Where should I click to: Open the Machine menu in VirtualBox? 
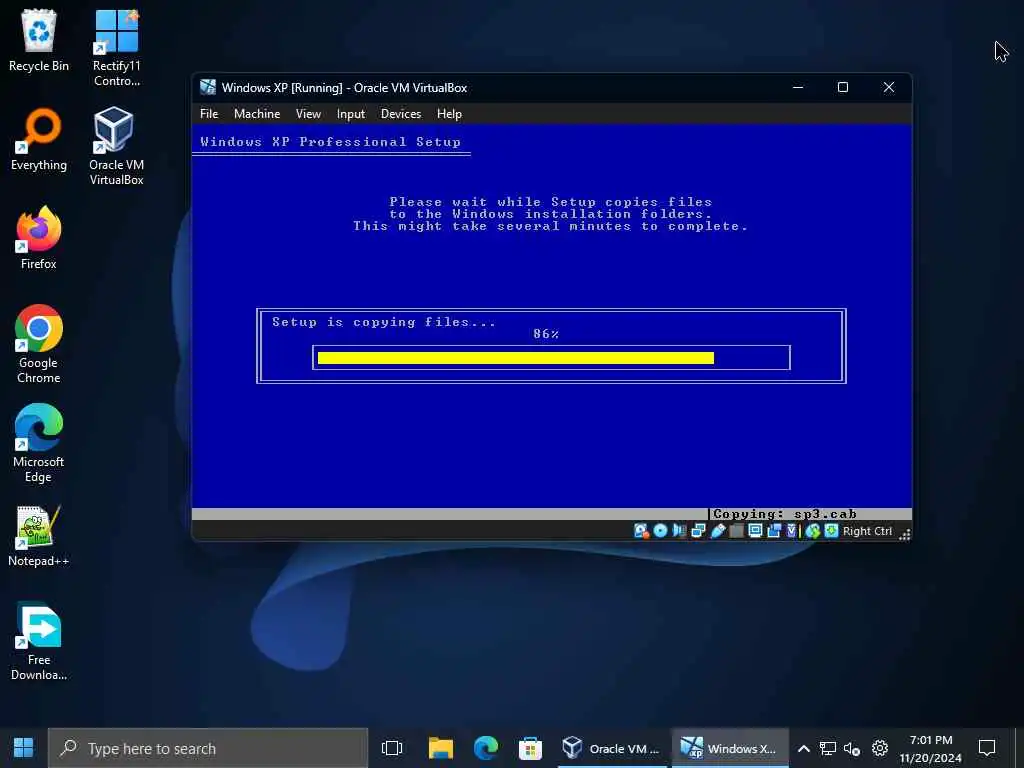[257, 114]
